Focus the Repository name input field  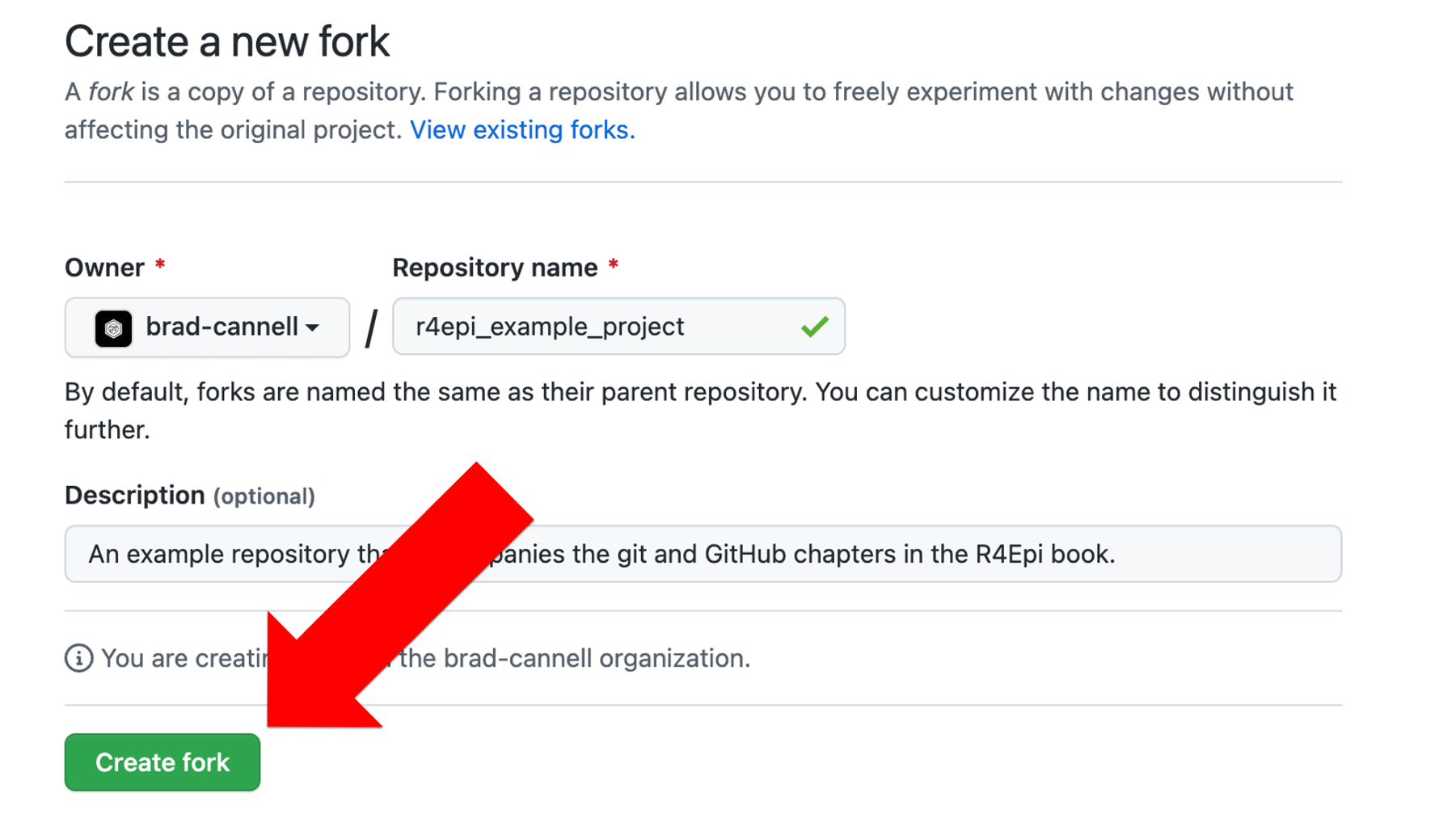click(x=618, y=327)
